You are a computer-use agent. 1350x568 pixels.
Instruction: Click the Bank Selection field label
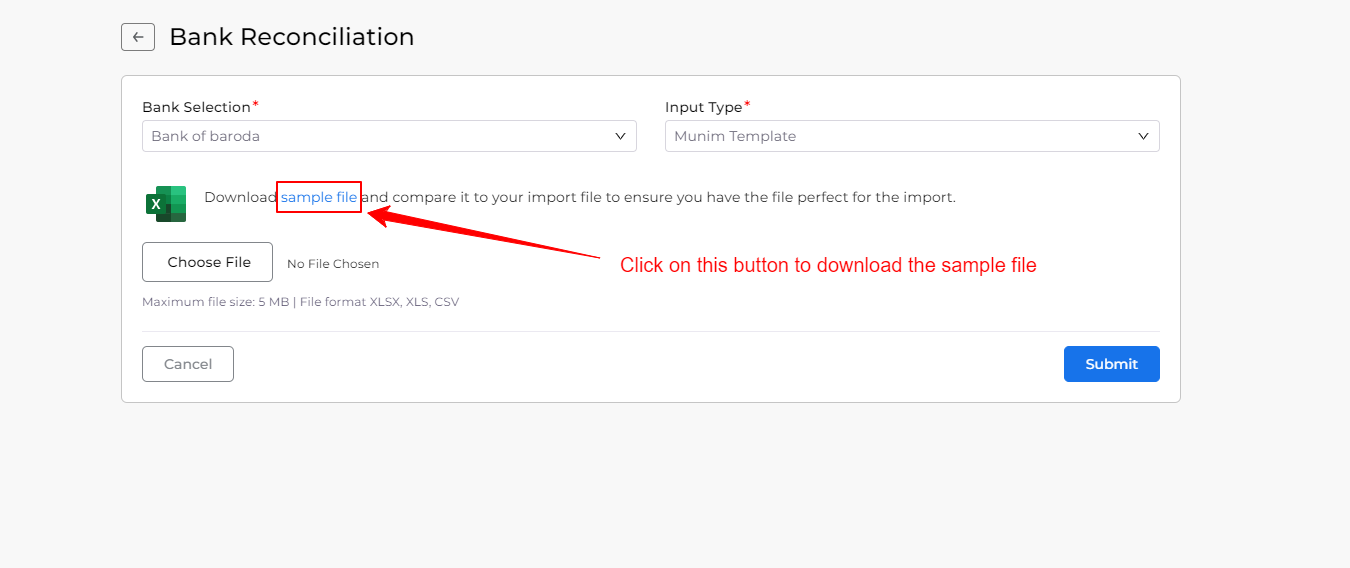pos(196,107)
